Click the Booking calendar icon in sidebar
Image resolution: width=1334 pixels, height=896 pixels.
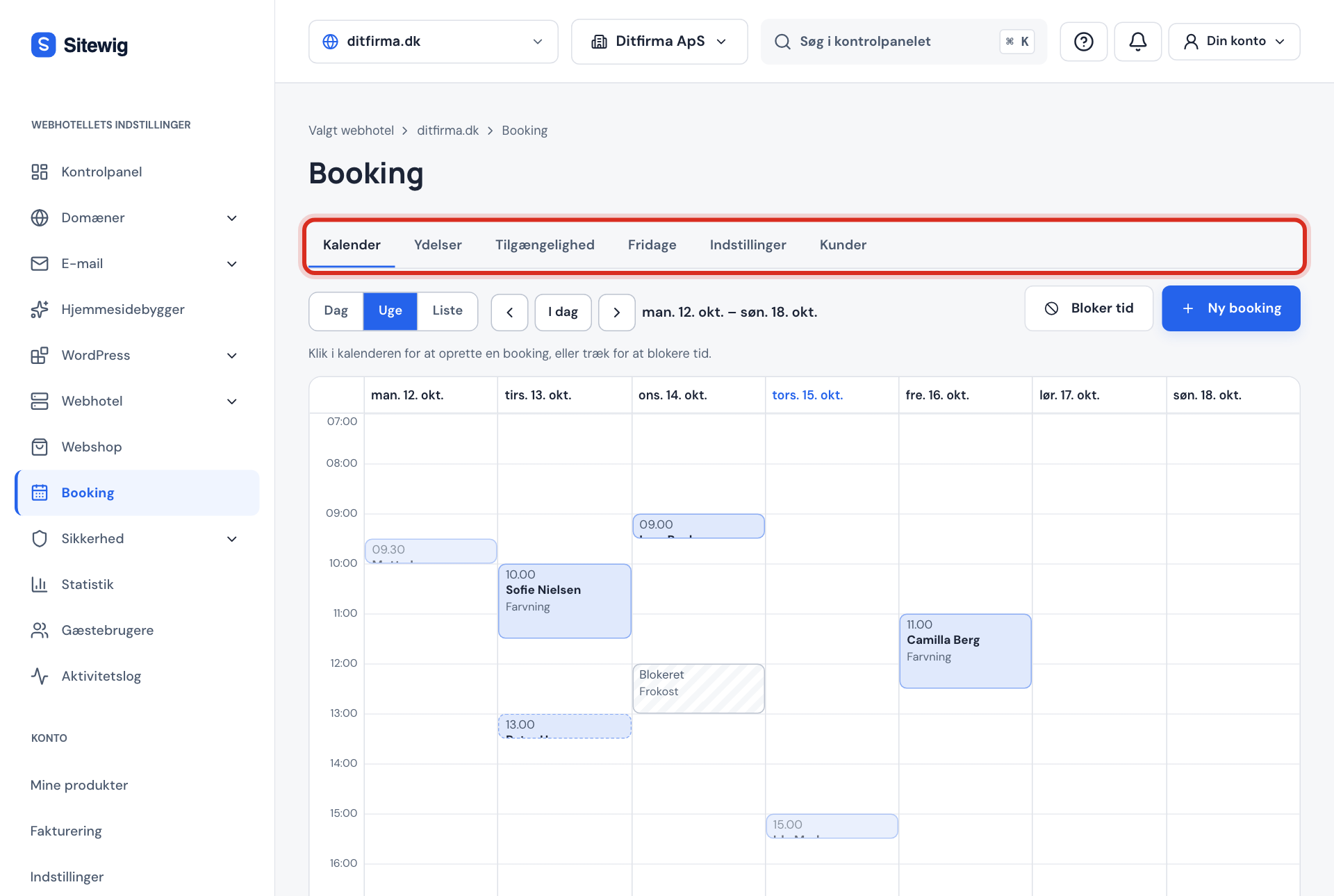[40, 492]
